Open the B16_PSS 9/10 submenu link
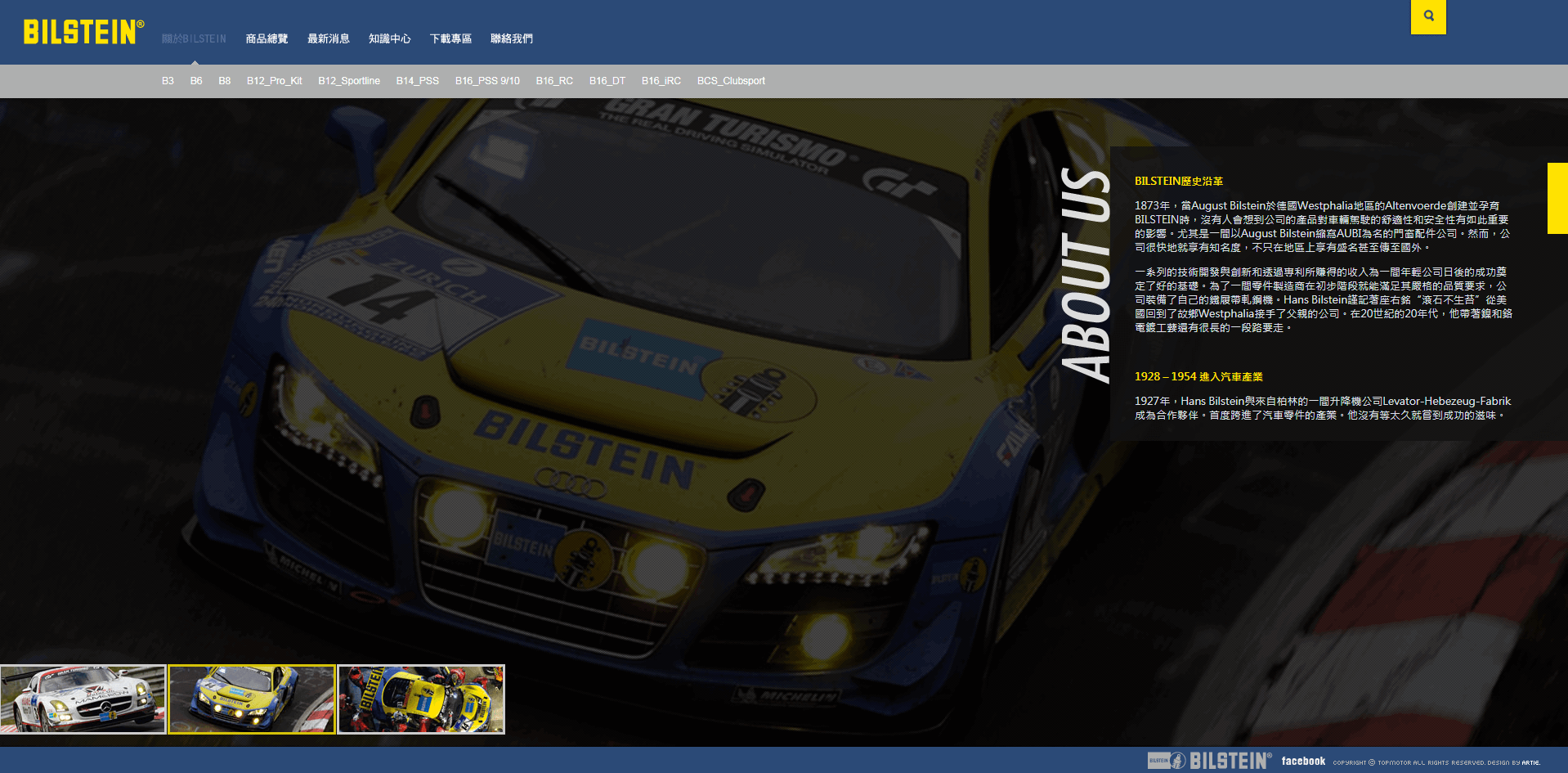Image resolution: width=1568 pixels, height=773 pixels. tap(487, 81)
